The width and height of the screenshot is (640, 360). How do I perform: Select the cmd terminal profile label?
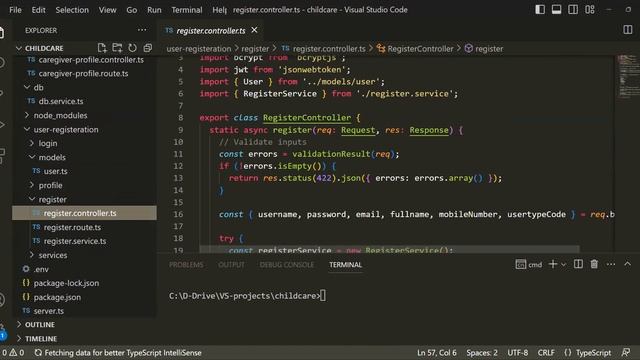click(529, 264)
